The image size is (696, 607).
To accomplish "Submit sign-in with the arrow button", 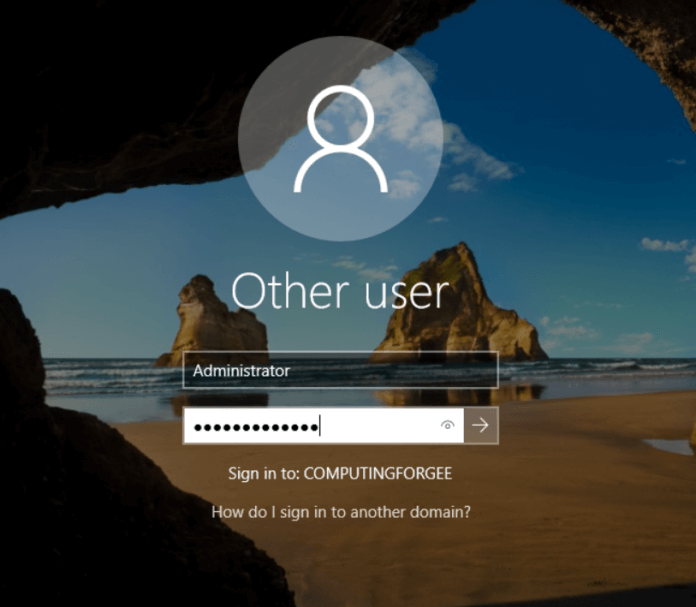I will tap(481, 426).
